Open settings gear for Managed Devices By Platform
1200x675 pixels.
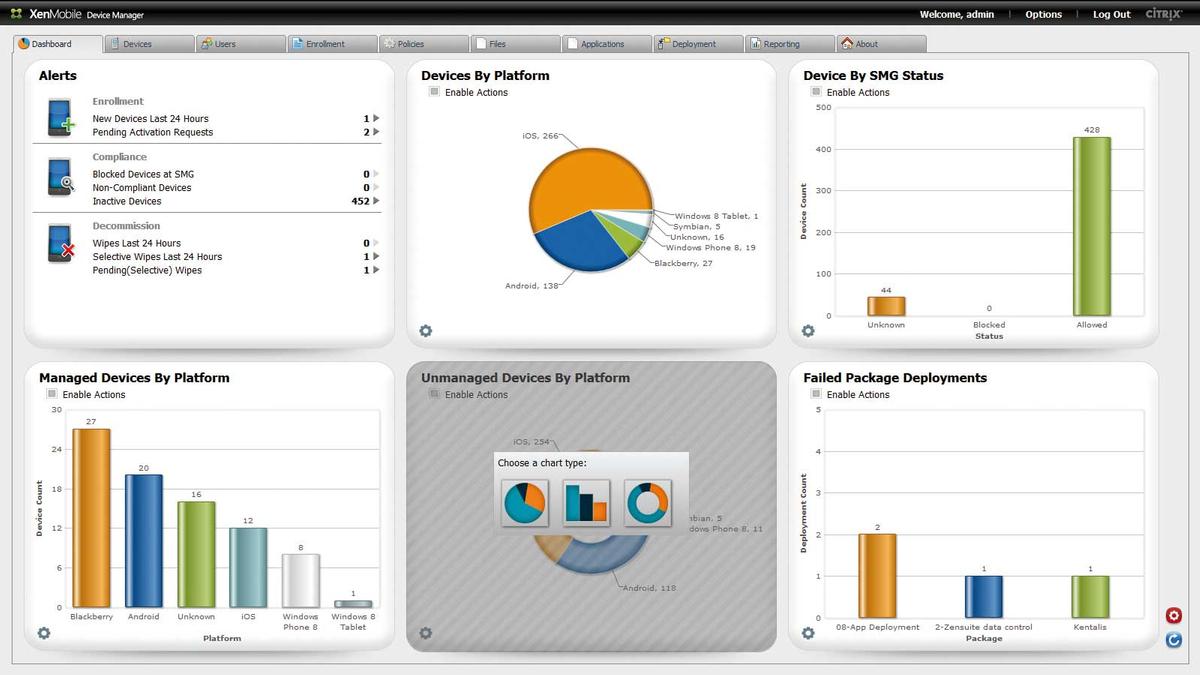(44, 633)
